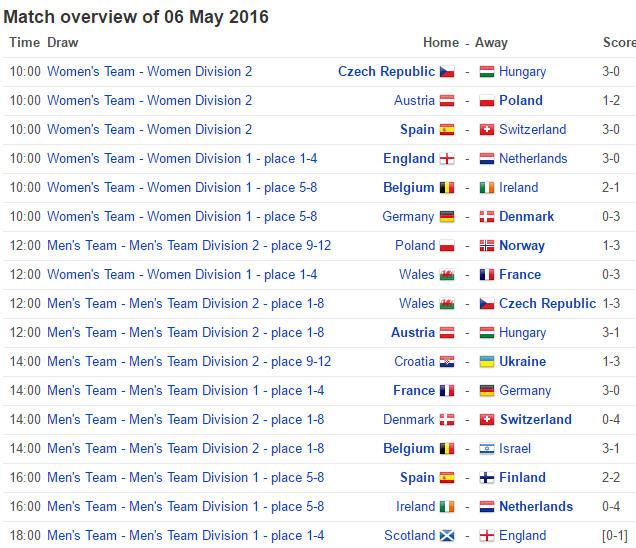Sort by the Time column header
The width and height of the screenshot is (636, 548).
(x=24, y=43)
